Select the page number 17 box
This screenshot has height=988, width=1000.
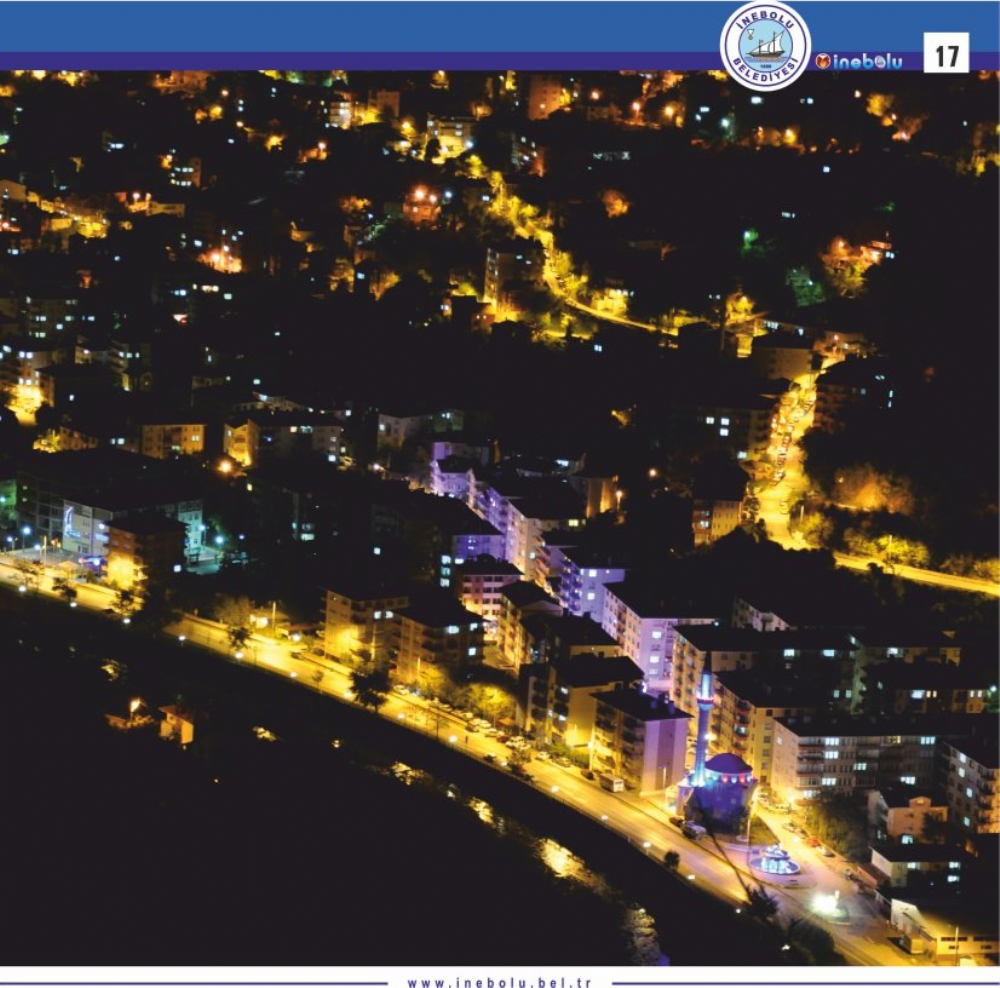click(x=945, y=52)
